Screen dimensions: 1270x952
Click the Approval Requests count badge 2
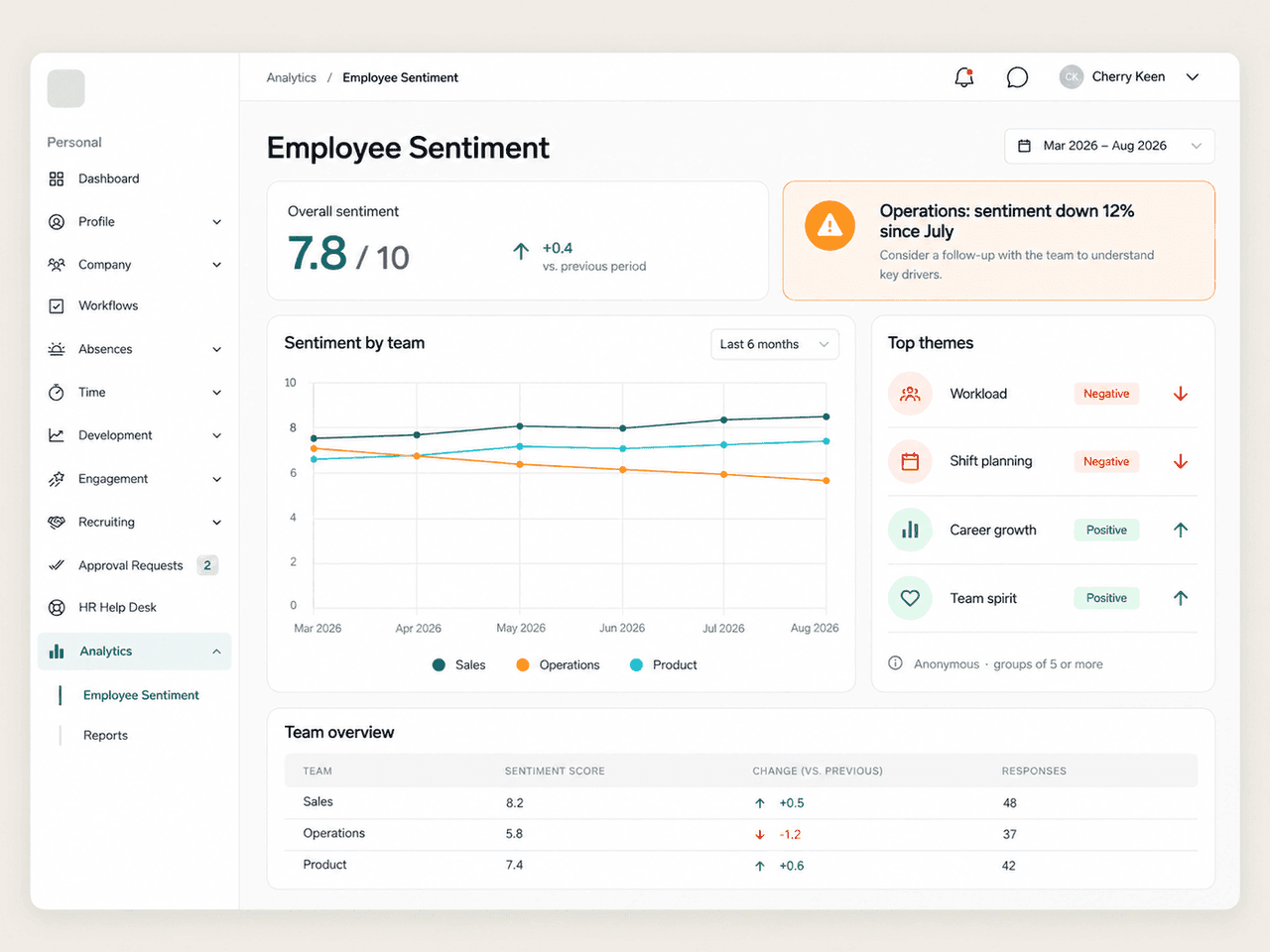(x=207, y=565)
